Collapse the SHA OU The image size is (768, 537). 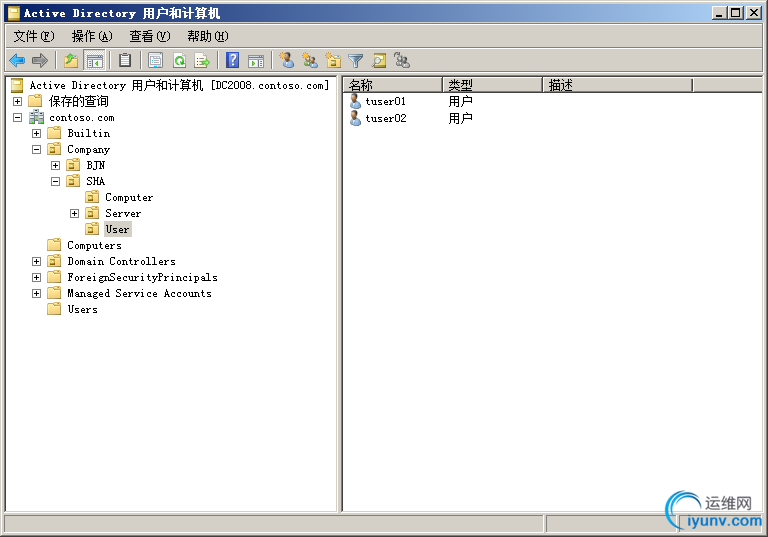pos(55,181)
